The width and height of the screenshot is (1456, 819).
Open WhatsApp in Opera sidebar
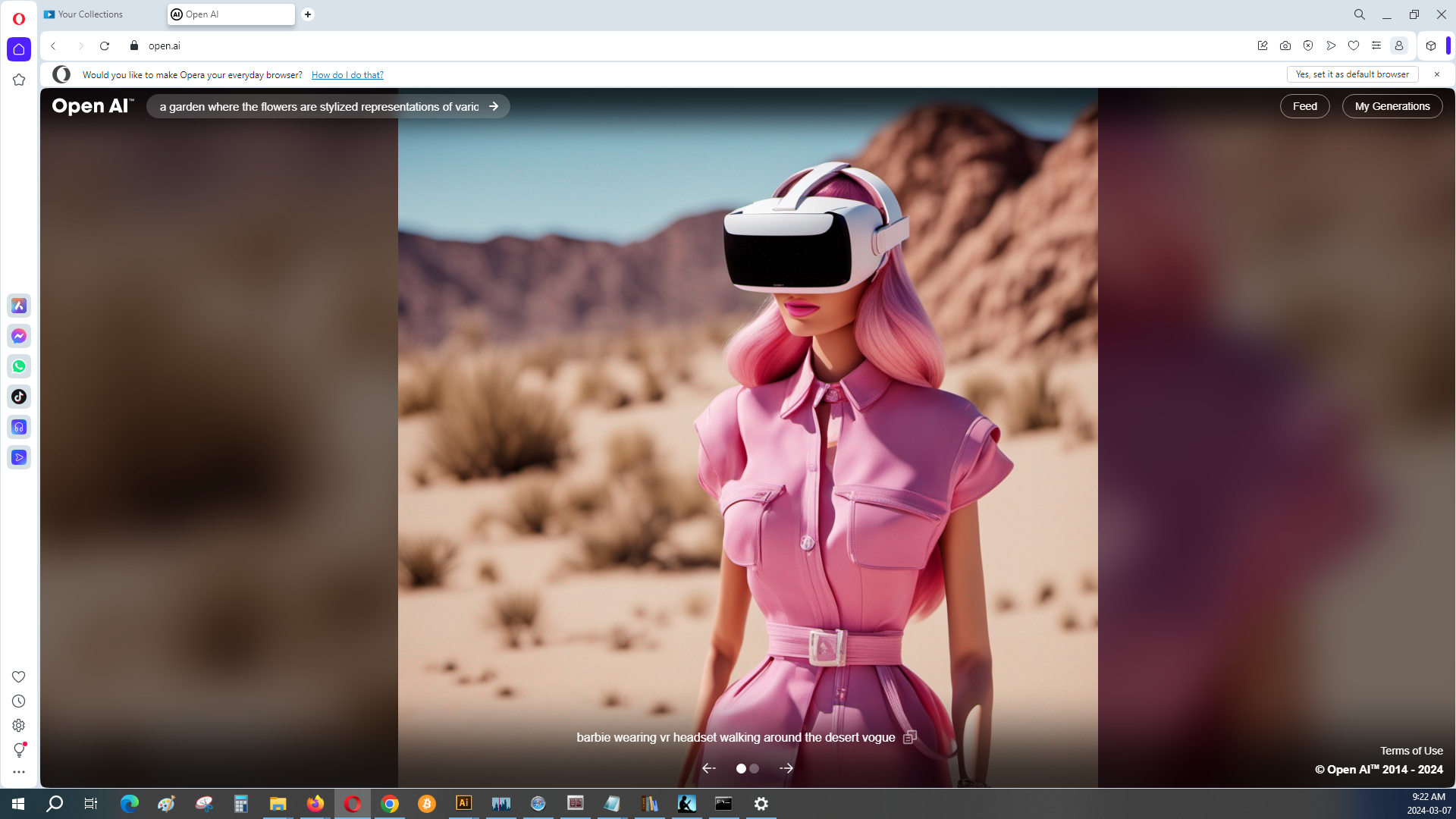tap(19, 366)
